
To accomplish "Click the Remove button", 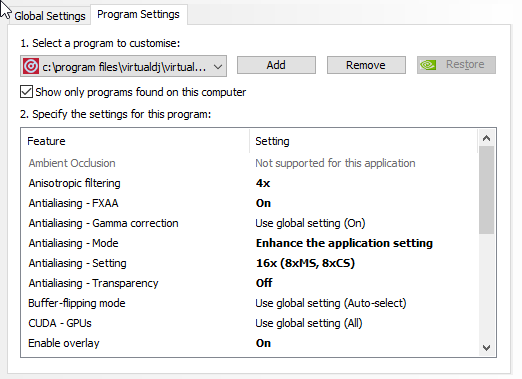I will pyautogui.click(x=366, y=65).
